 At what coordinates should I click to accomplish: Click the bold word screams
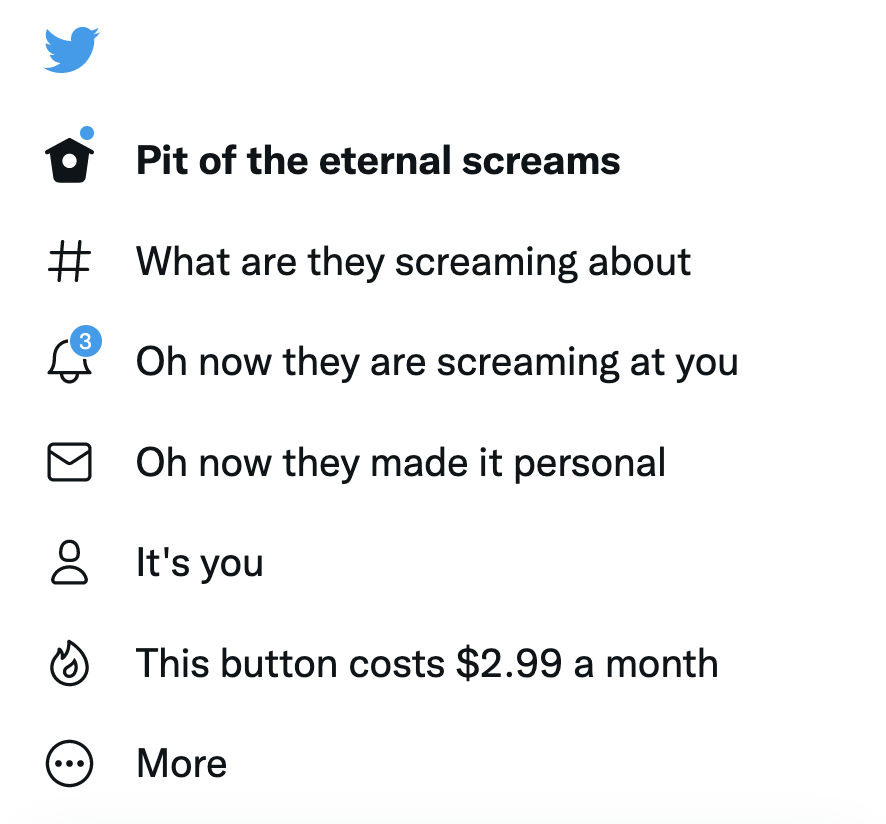[x=541, y=162]
